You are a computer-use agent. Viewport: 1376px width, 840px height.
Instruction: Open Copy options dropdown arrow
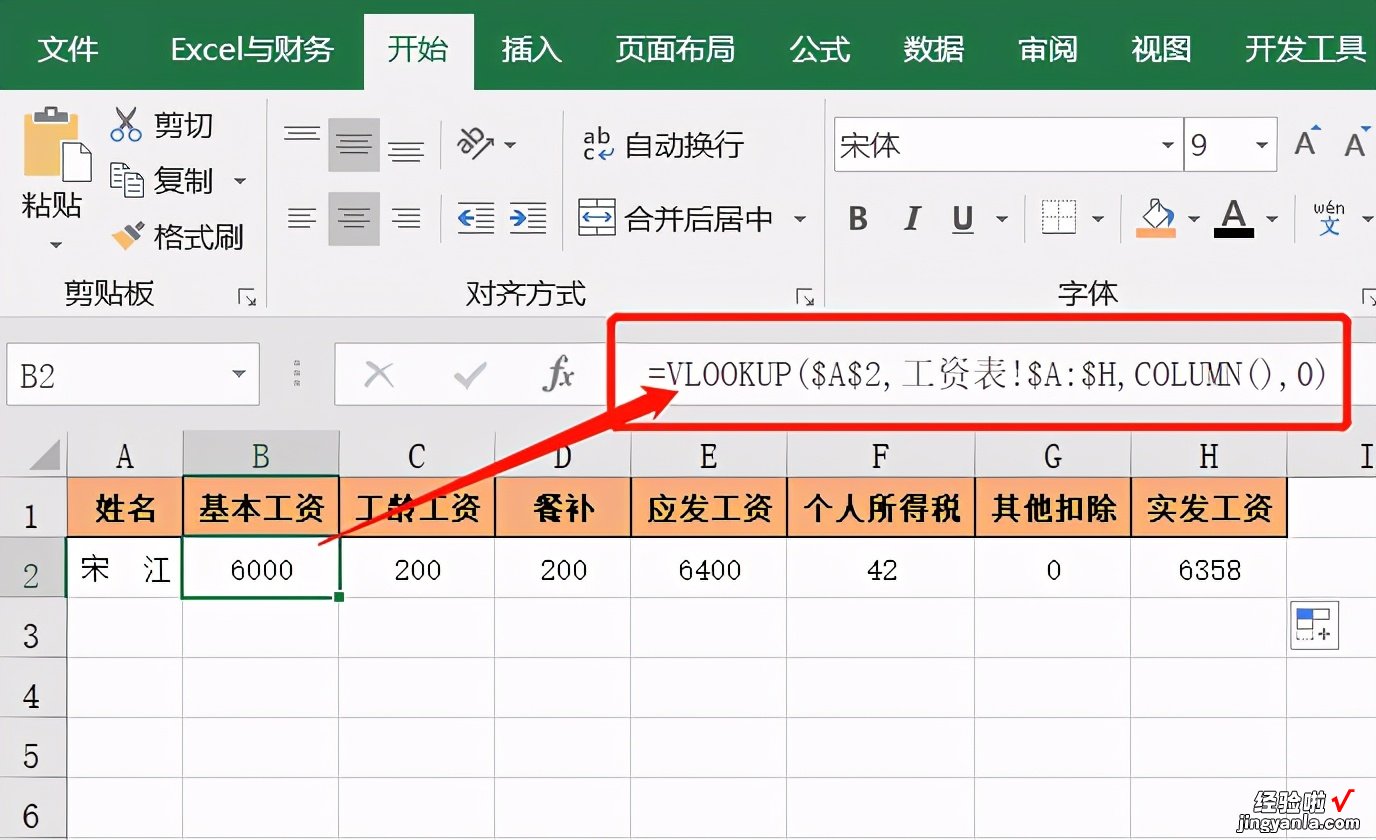(x=240, y=181)
